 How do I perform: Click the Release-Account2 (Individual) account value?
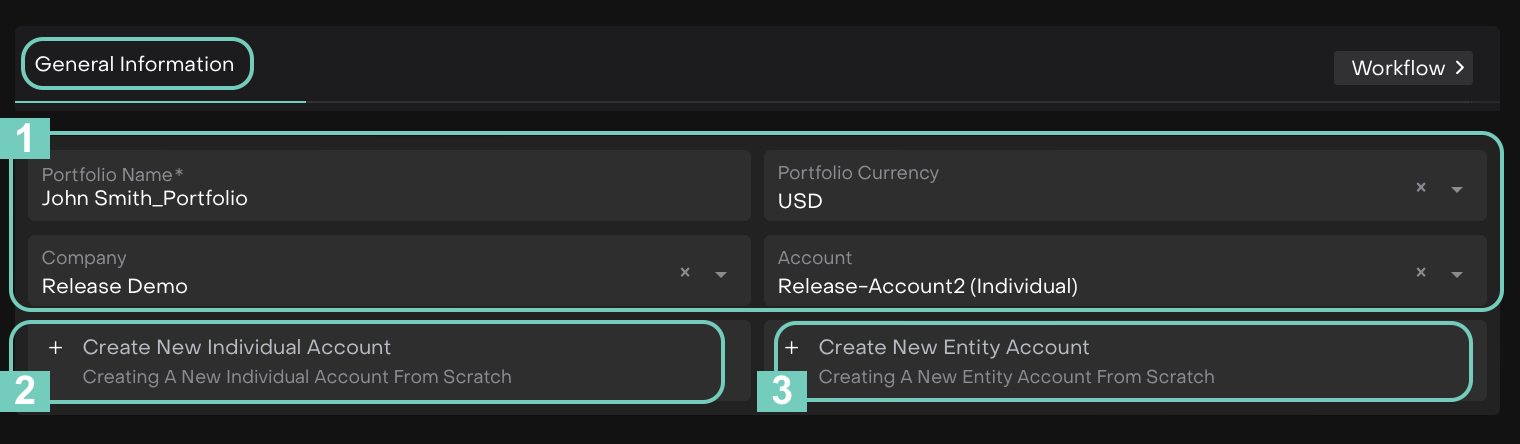(927, 286)
